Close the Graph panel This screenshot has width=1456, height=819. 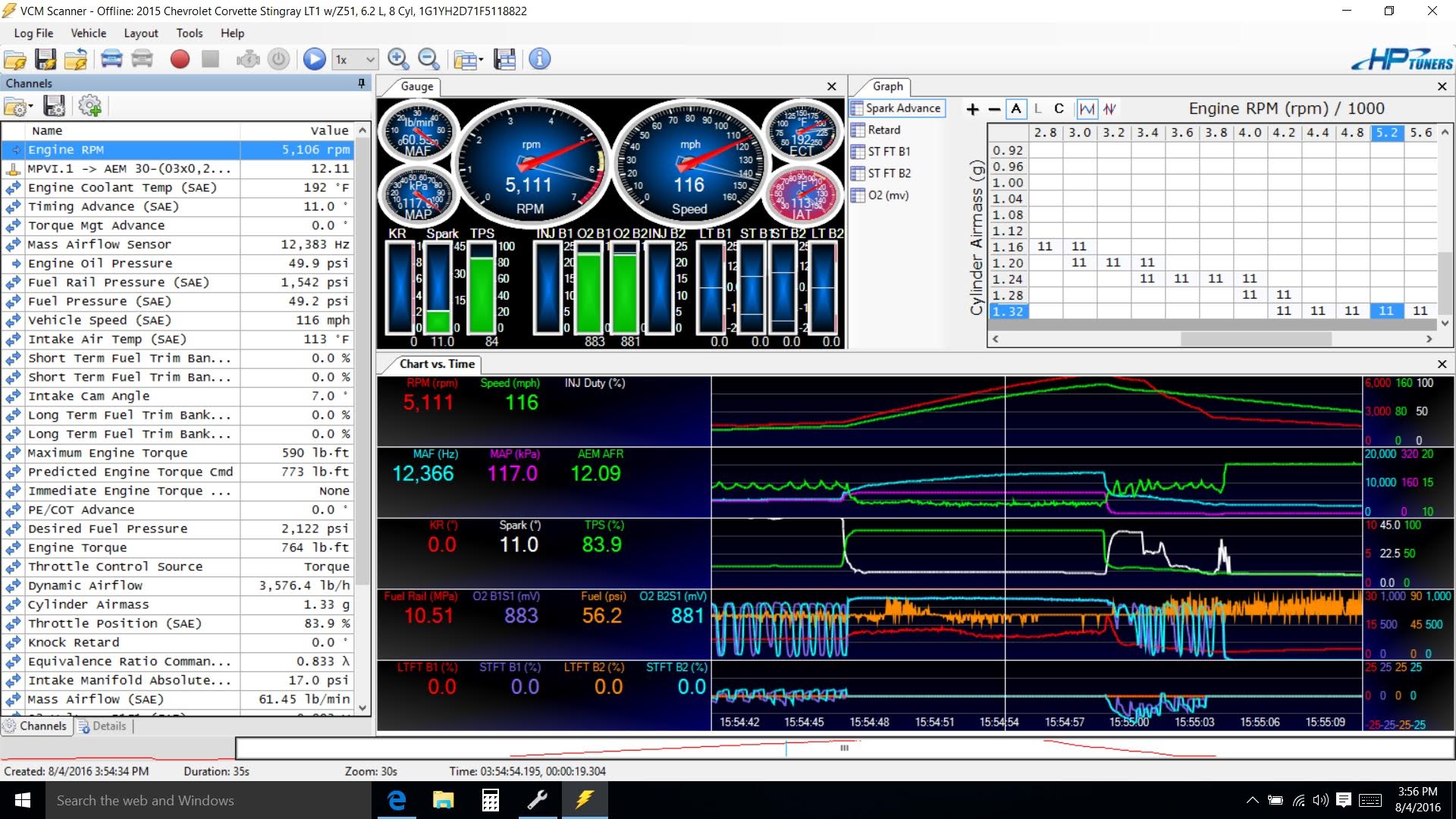pos(1442,86)
